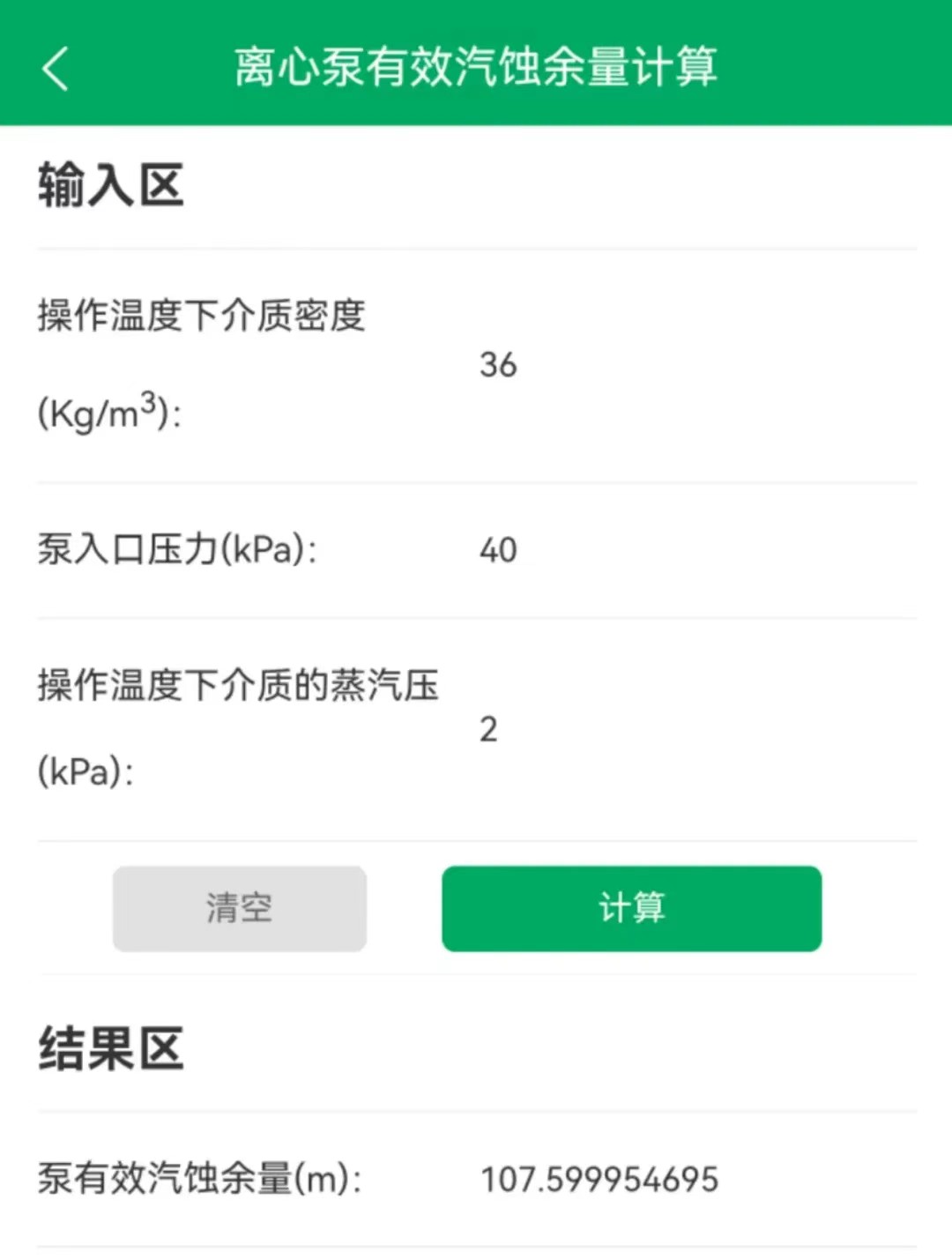Viewport: 952px width, 1259px height.
Task: Select the 结果区 section heading
Action: 110,1048
